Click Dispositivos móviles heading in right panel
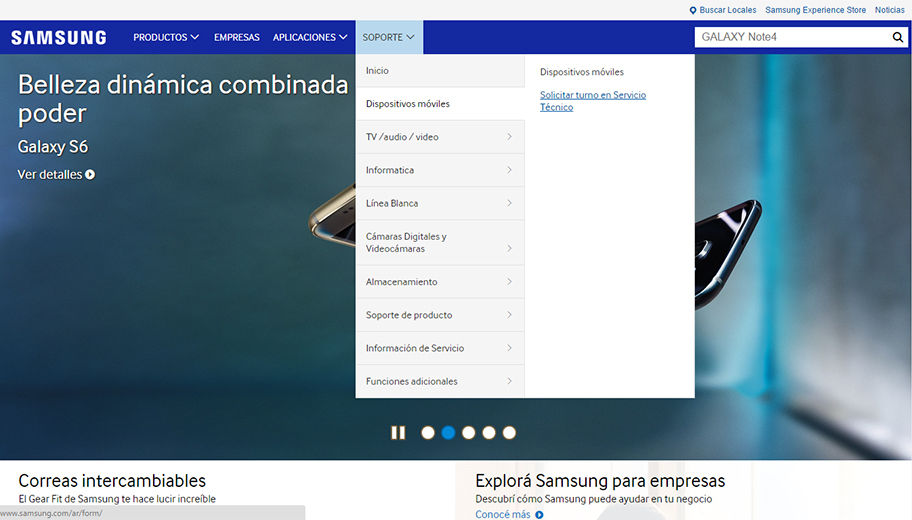912x520 pixels. coord(582,72)
